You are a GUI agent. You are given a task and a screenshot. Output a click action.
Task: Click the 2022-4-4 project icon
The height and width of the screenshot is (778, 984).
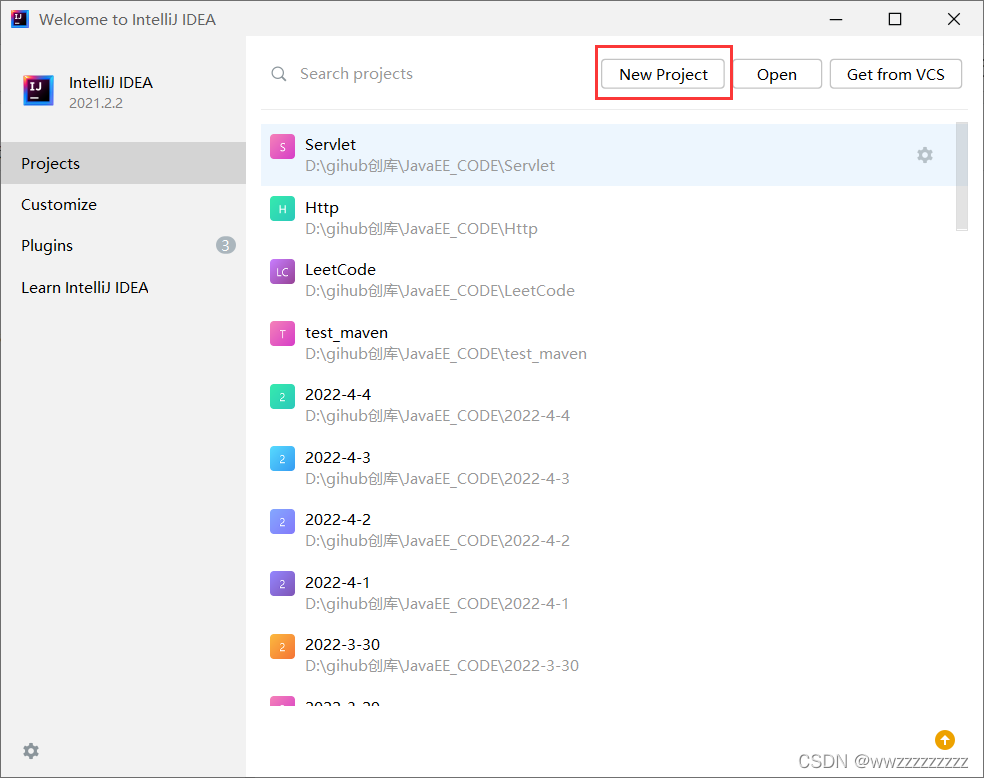[282, 397]
